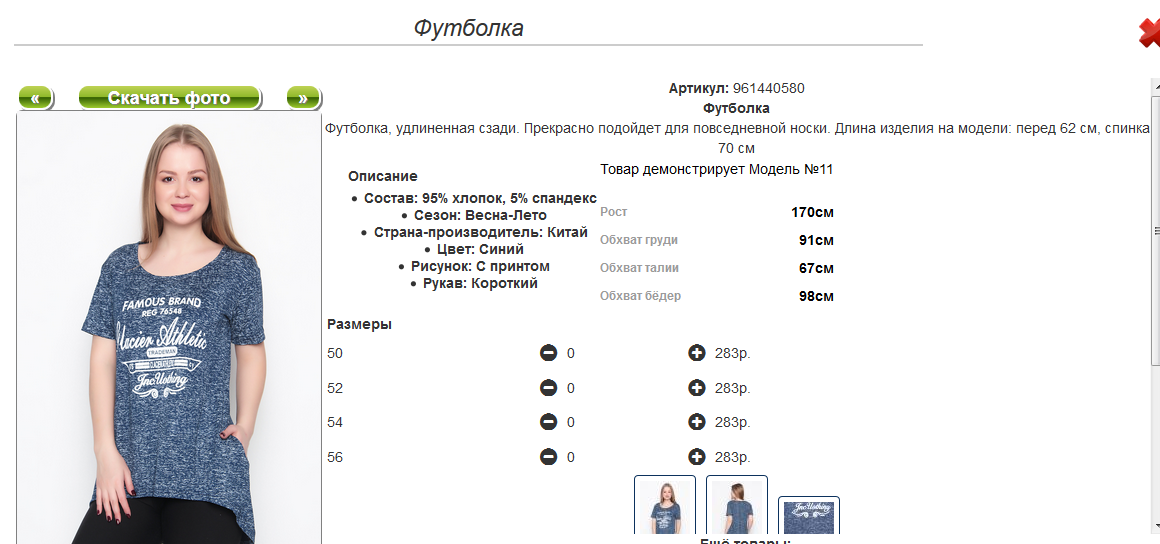The width and height of the screenshot is (1160, 544).
Task: Close the product popup with red X
Action: 1149,33
